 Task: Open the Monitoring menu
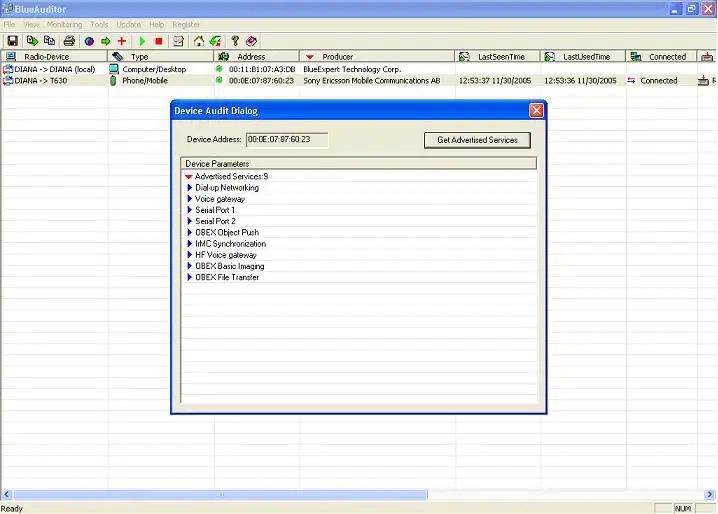[x=65, y=24]
